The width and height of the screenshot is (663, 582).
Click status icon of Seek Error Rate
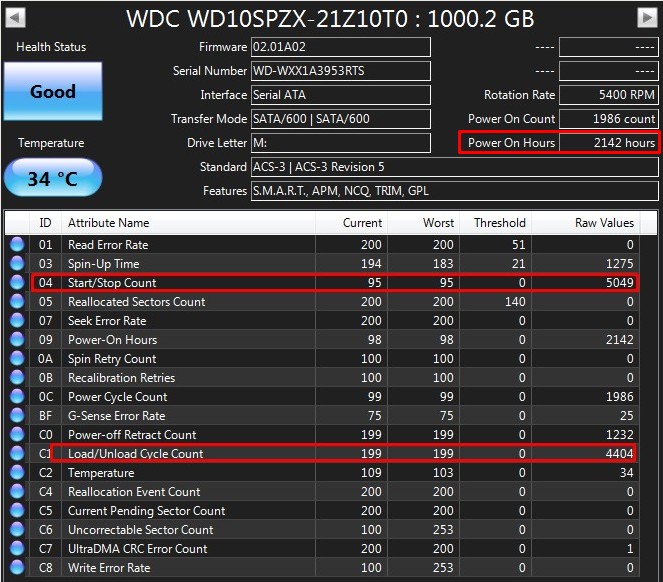pos(17,321)
